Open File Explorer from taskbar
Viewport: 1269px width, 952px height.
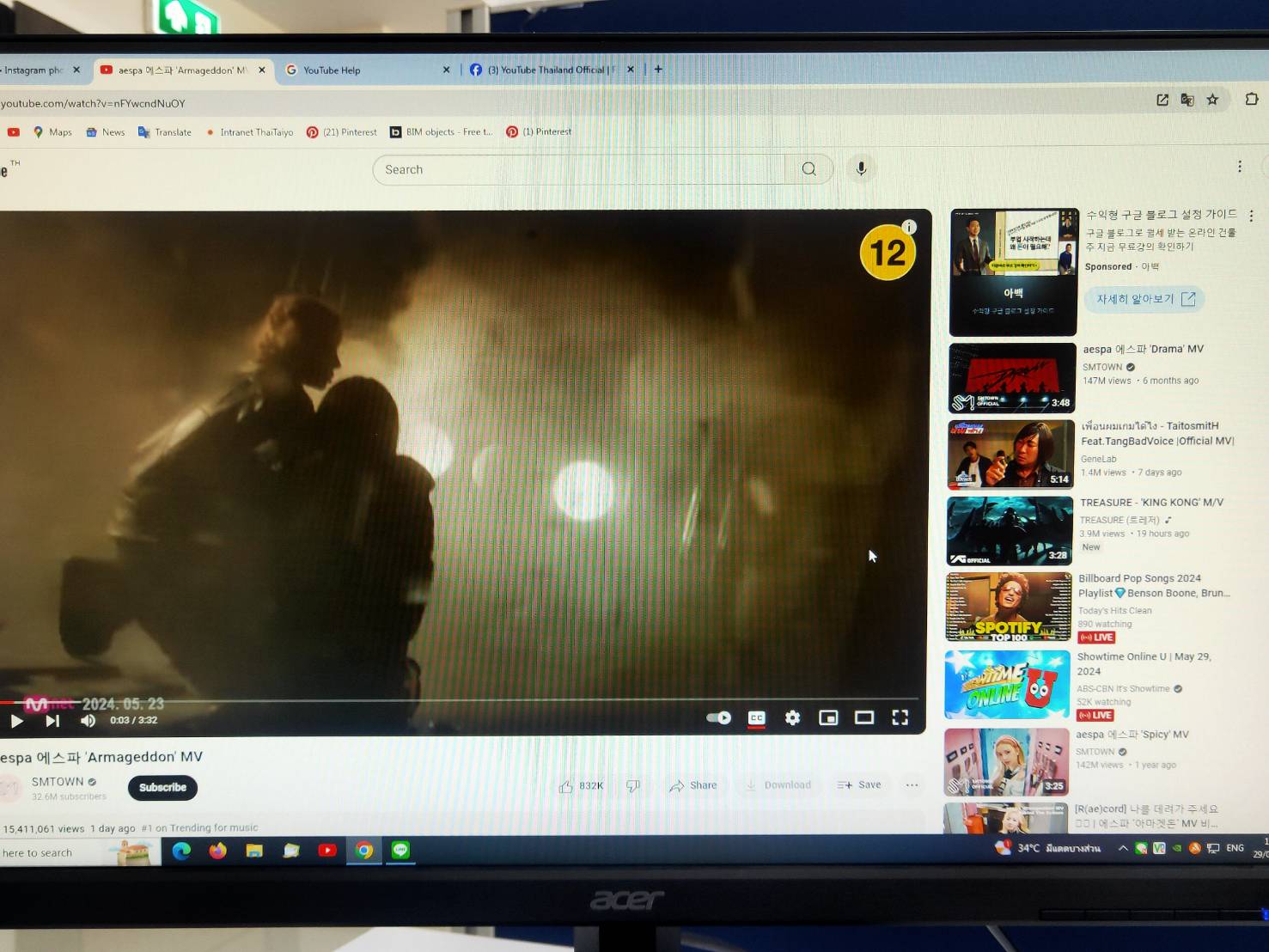(254, 851)
